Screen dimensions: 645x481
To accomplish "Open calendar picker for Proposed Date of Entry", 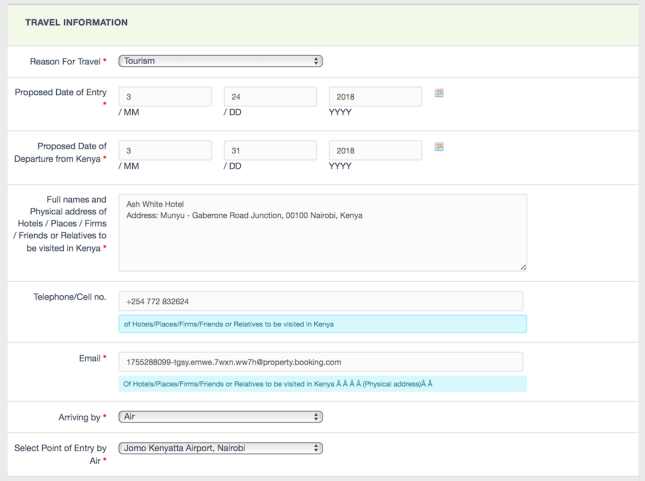I will [x=439, y=93].
